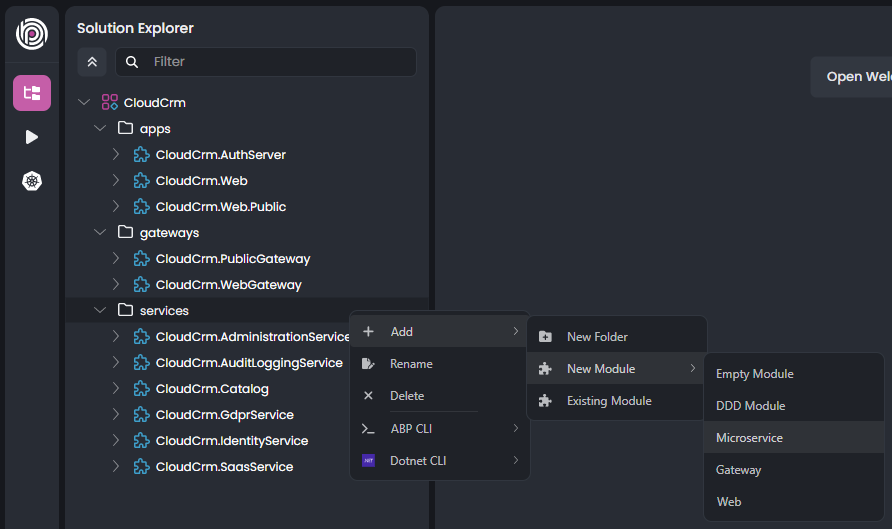Click the CloudCrm.WebGateway module puzzle icon
This screenshot has width=892, height=529.
point(141,284)
